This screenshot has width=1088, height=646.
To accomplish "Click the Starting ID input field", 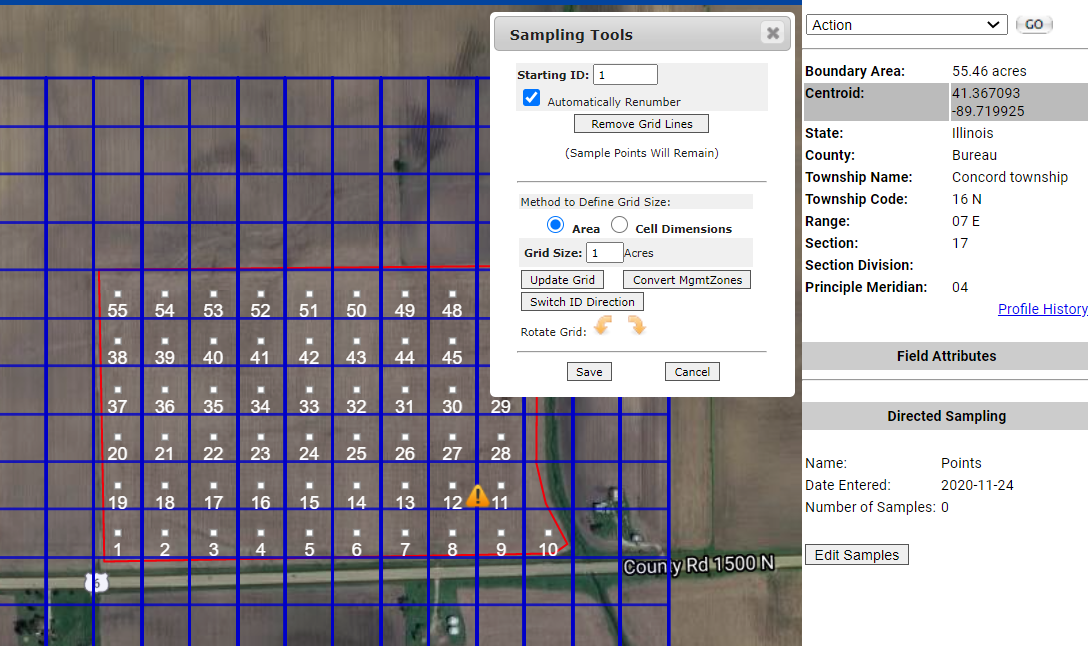I will point(625,75).
